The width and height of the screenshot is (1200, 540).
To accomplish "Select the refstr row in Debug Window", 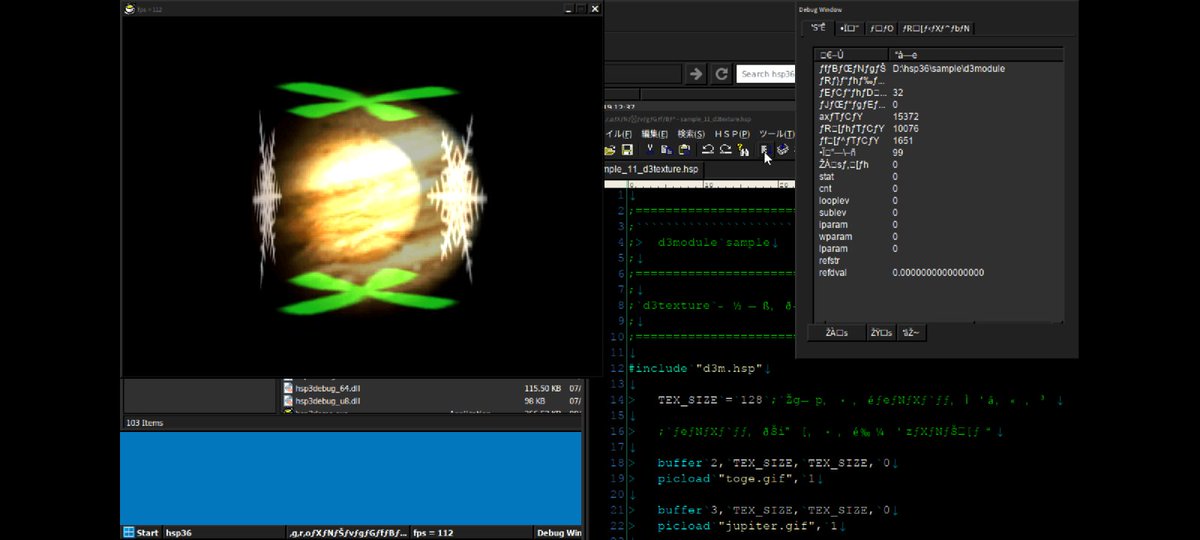I will [938, 261].
